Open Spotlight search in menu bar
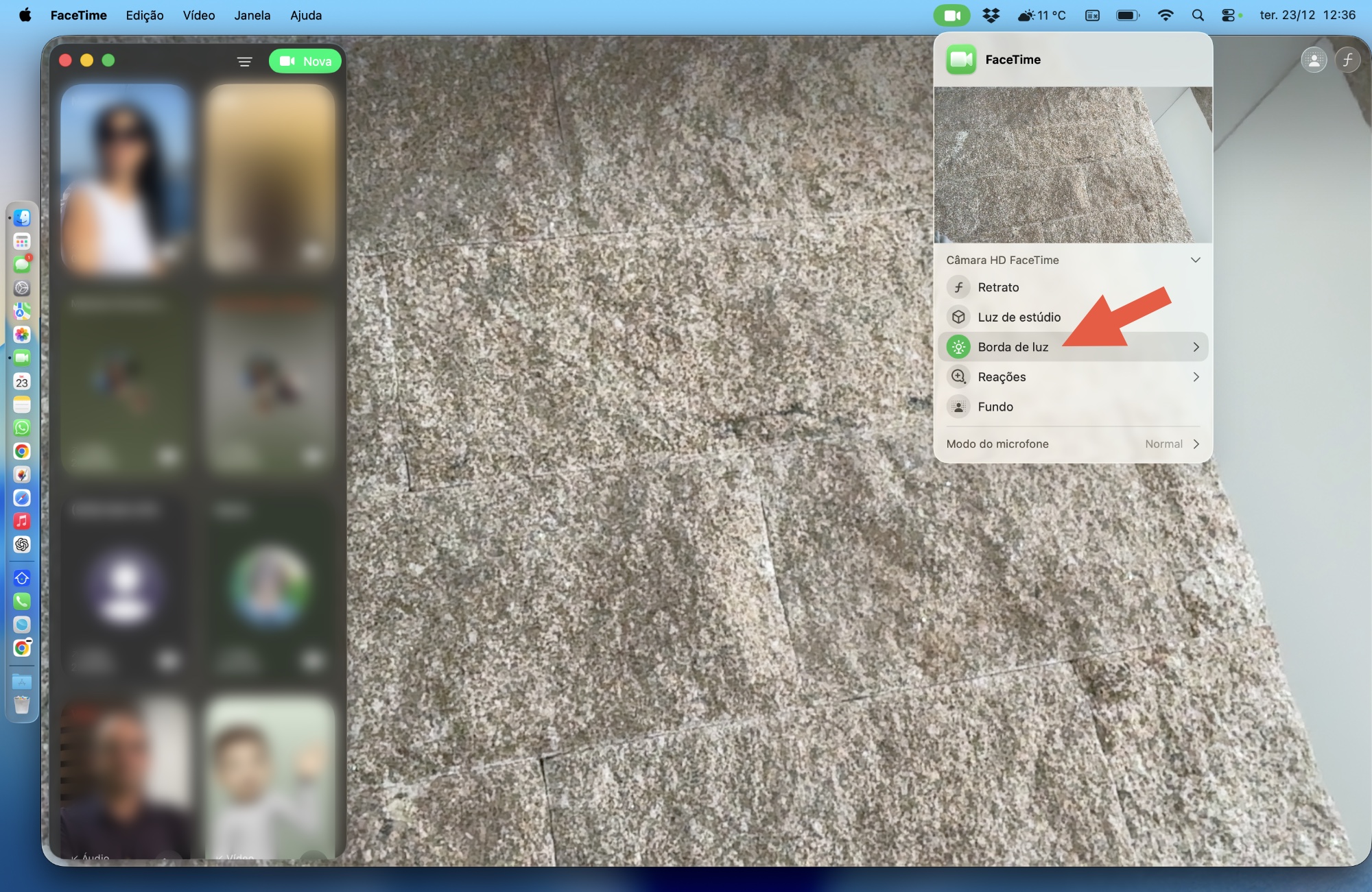Viewport: 1372px width, 892px height. [x=1198, y=15]
